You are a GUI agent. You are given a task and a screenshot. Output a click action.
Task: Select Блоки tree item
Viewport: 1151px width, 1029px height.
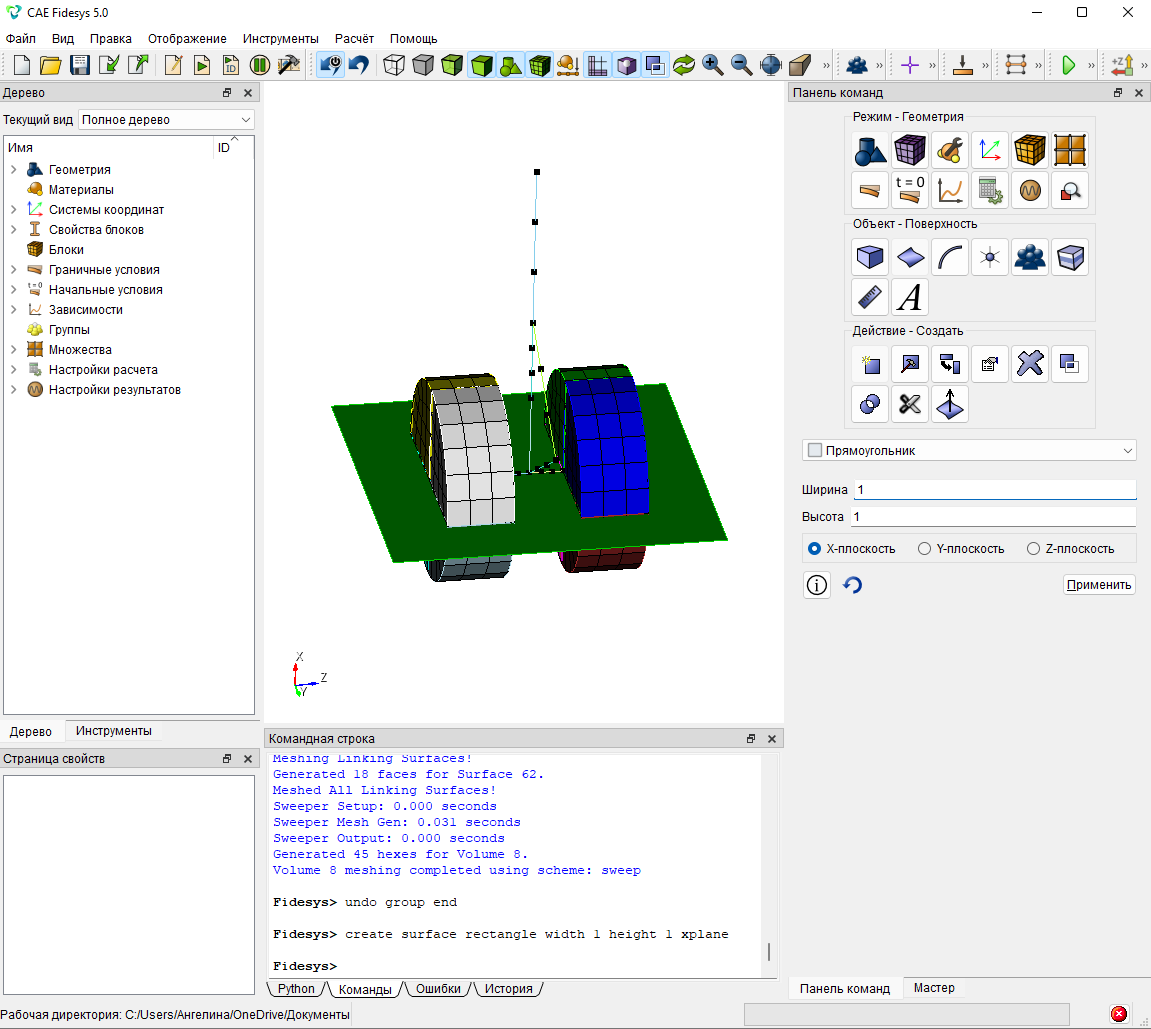point(66,250)
